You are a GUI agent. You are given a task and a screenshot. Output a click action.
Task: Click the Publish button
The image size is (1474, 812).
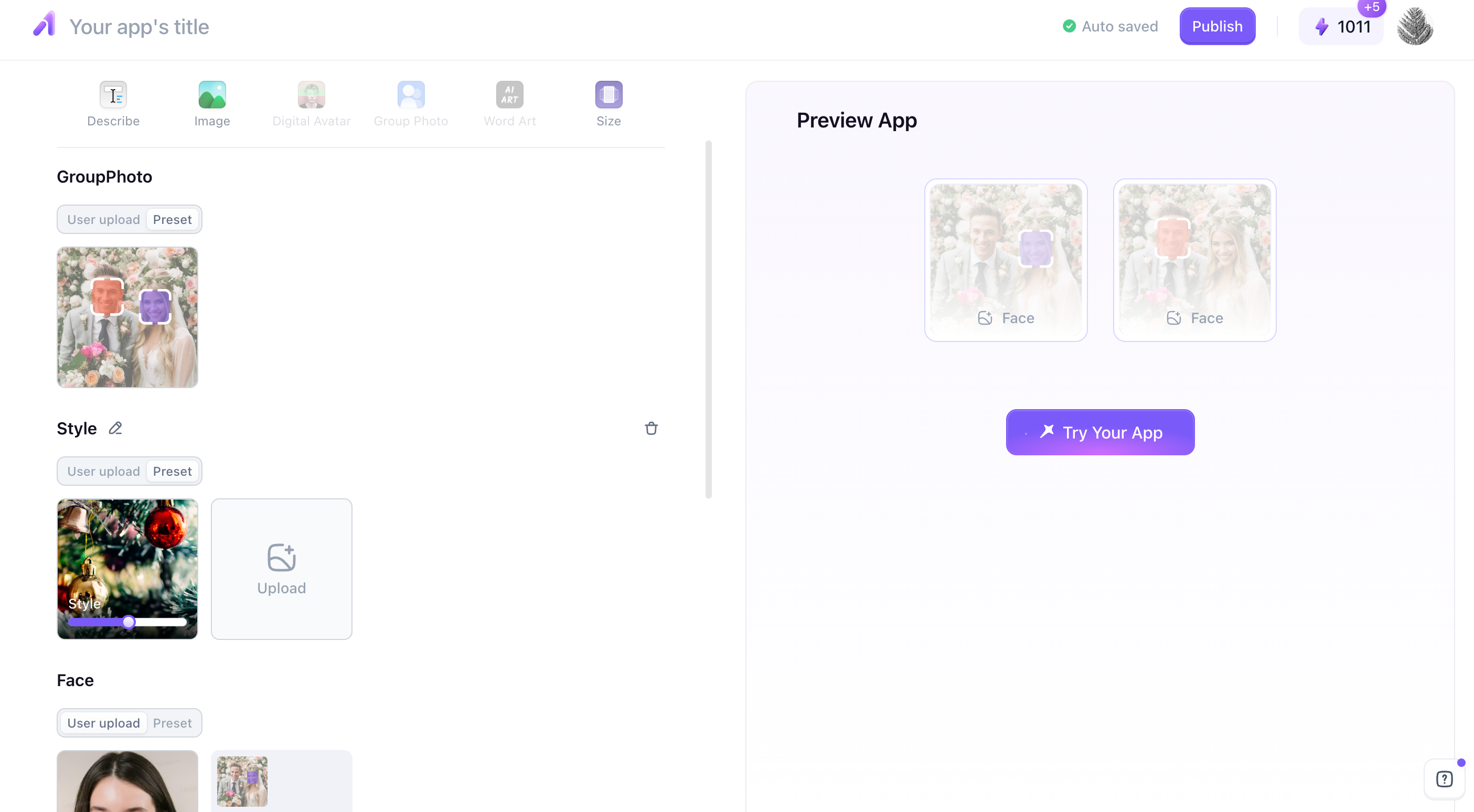click(x=1217, y=25)
